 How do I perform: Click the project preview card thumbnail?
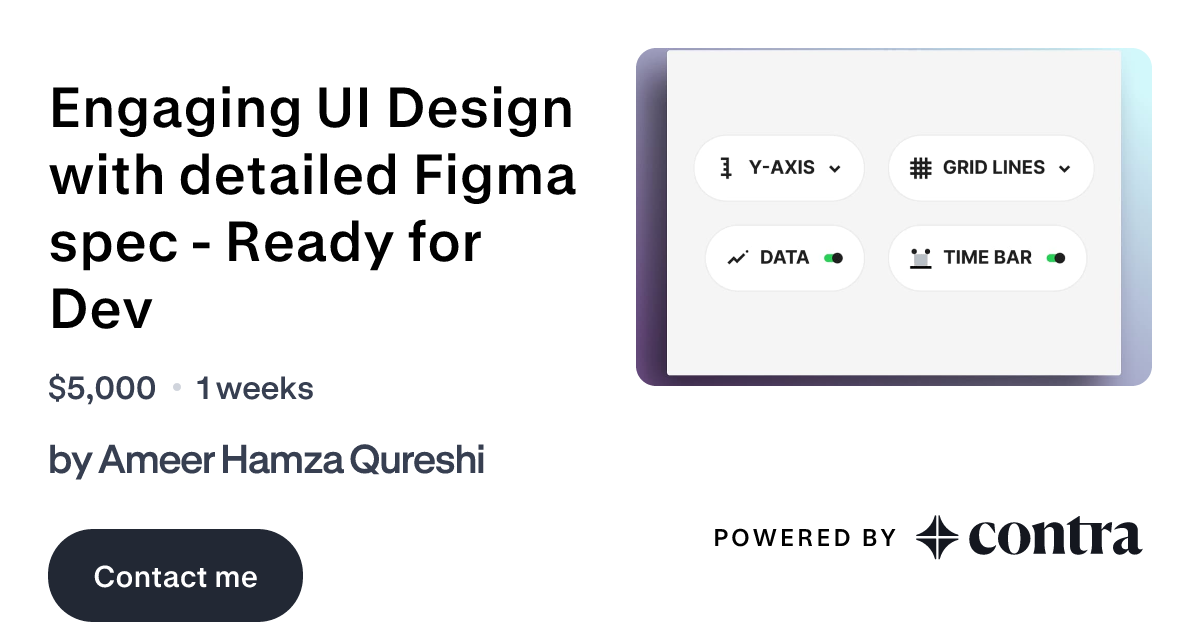(x=894, y=215)
